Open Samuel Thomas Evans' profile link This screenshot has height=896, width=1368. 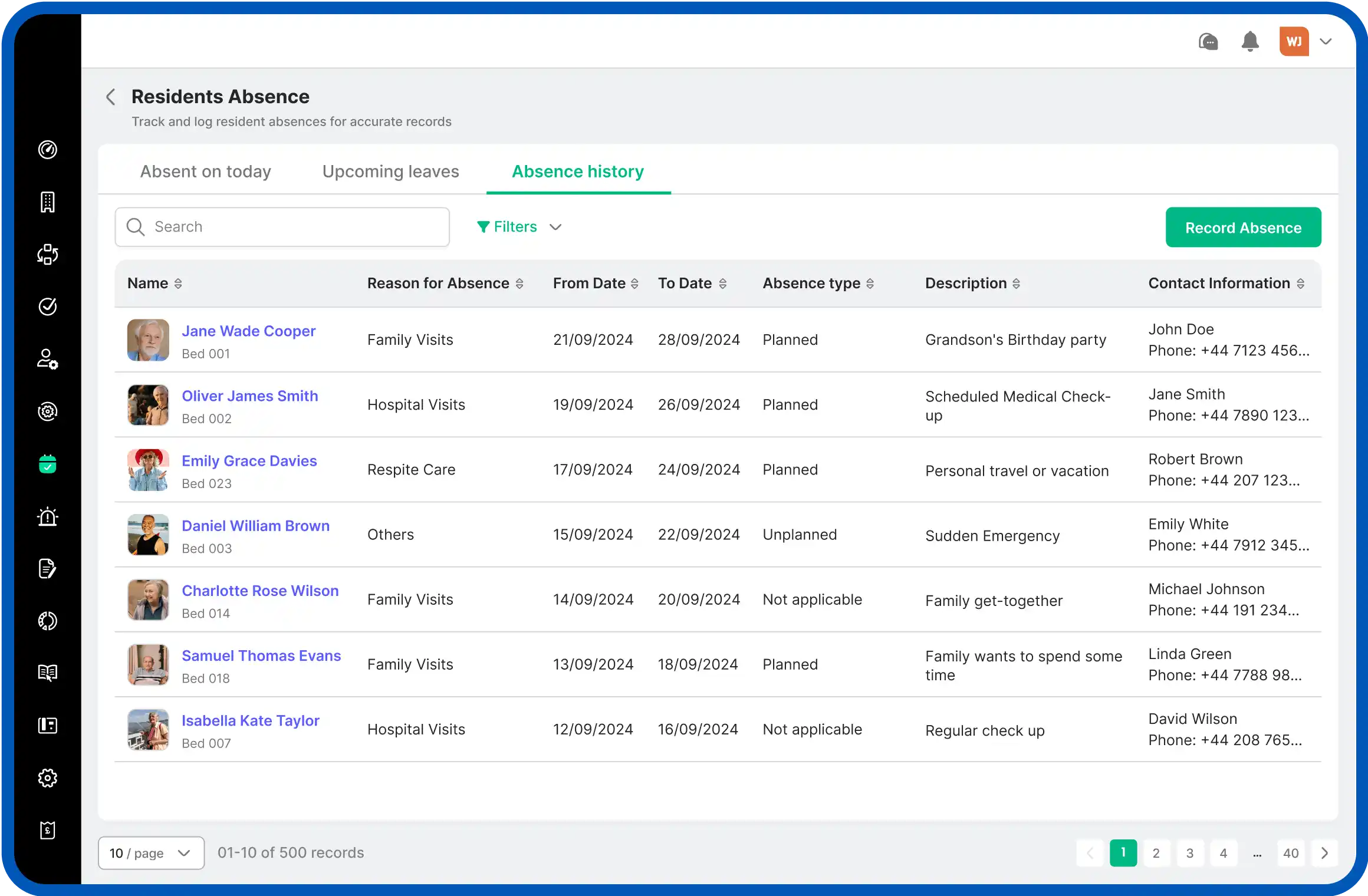click(261, 655)
